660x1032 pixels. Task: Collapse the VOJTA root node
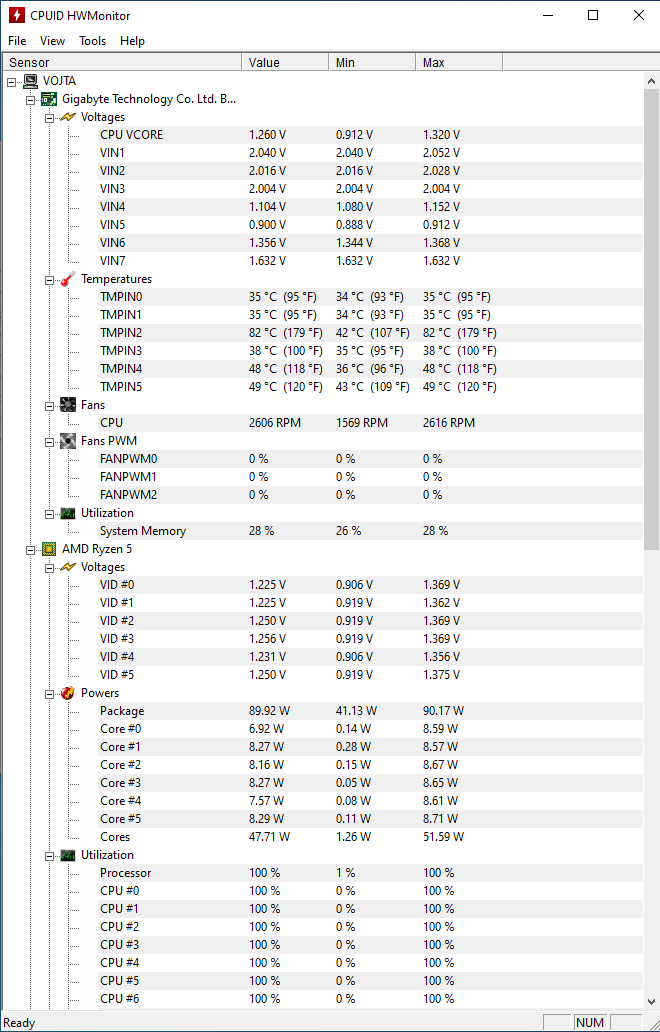point(12,81)
